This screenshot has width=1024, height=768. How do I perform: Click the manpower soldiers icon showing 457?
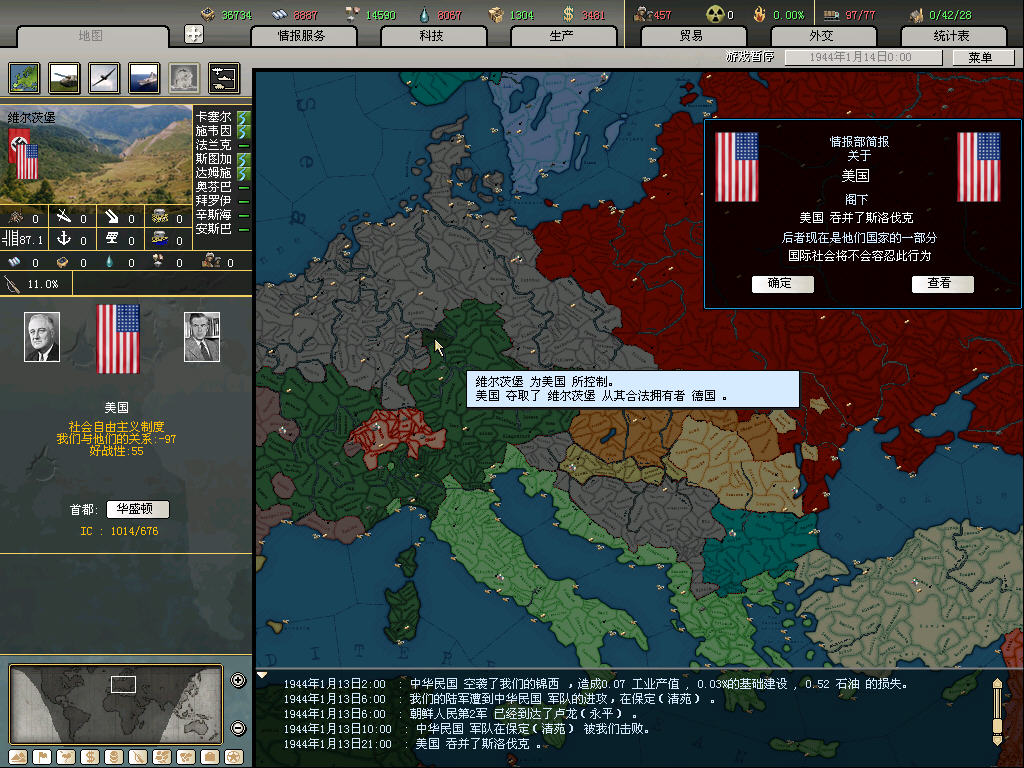(644, 14)
